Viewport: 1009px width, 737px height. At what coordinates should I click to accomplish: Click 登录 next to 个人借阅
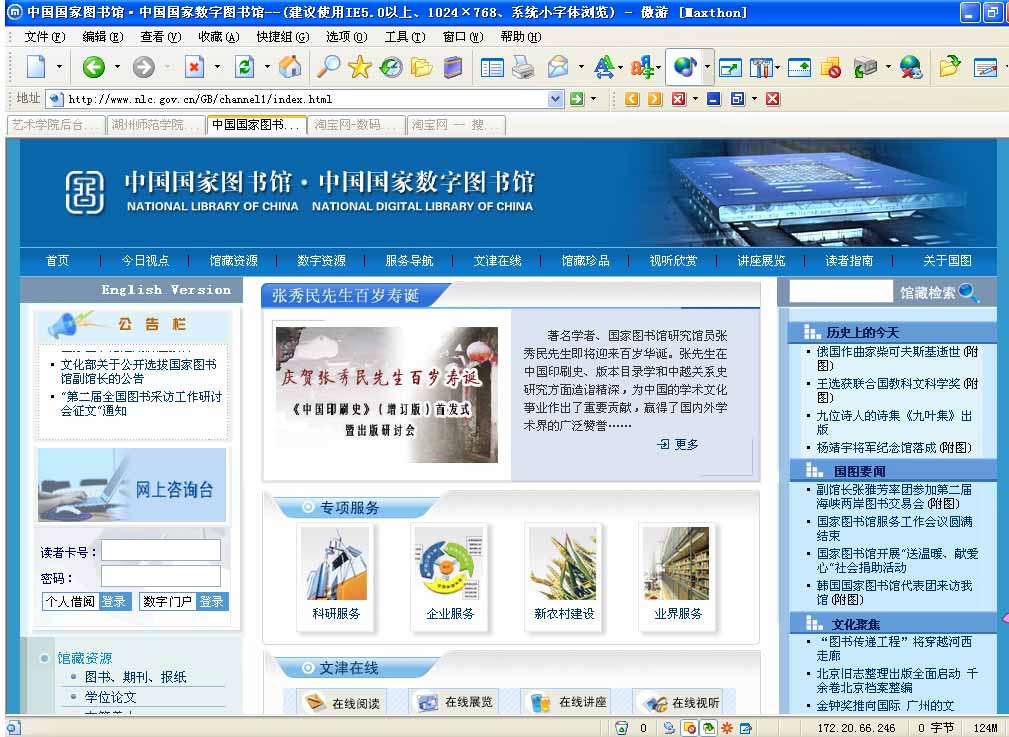pyautogui.click(x=114, y=601)
